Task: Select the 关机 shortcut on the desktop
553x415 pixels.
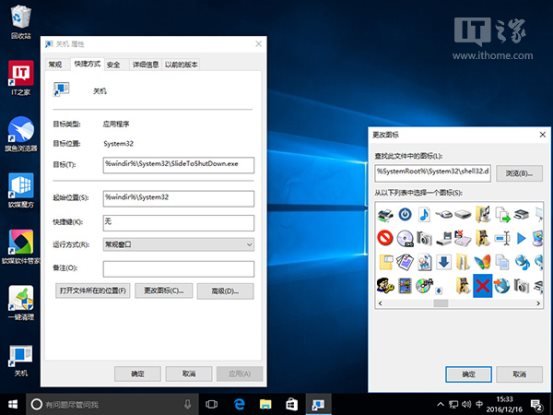Action: [21, 360]
